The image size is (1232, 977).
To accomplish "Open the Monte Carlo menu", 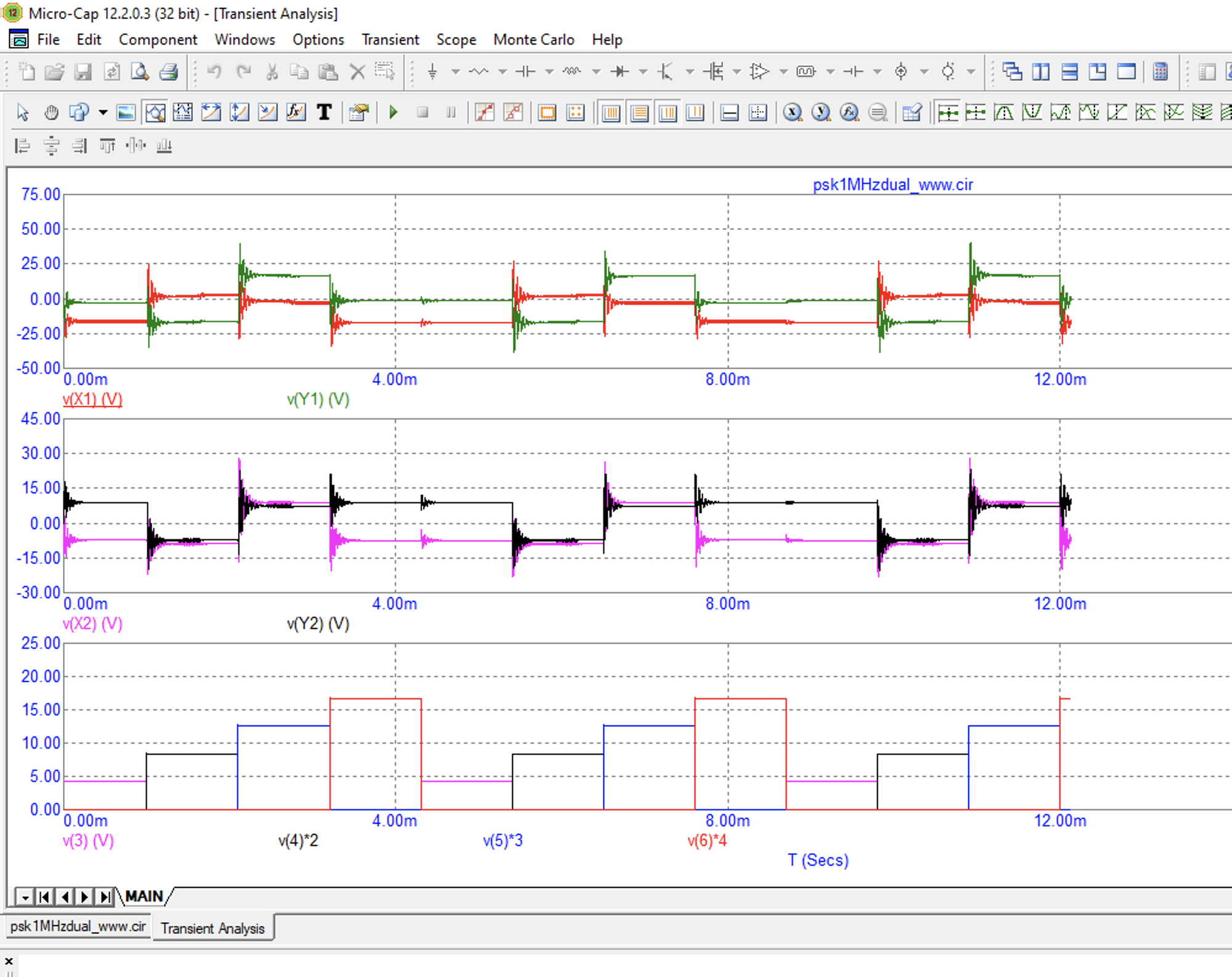I will tap(534, 39).
